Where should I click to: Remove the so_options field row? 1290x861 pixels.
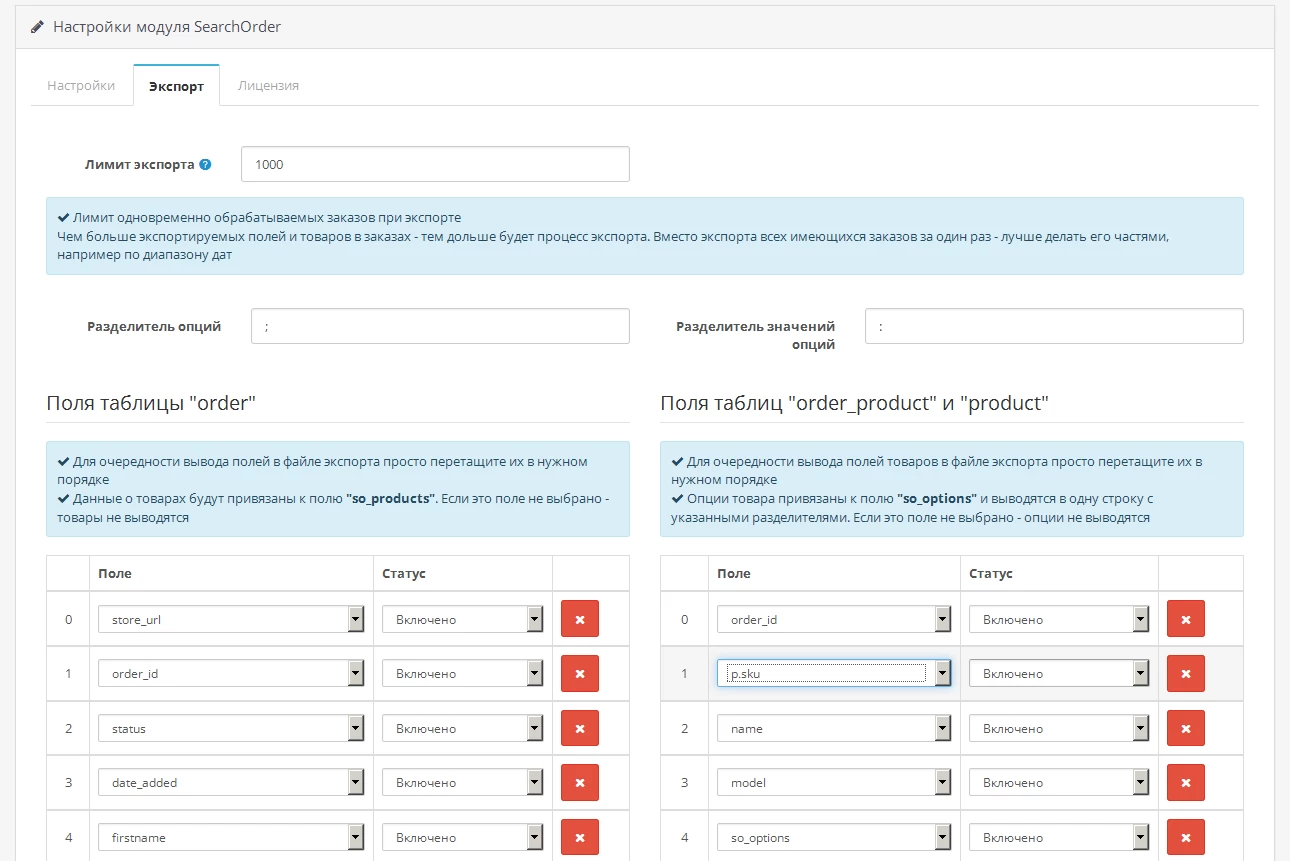1186,837
